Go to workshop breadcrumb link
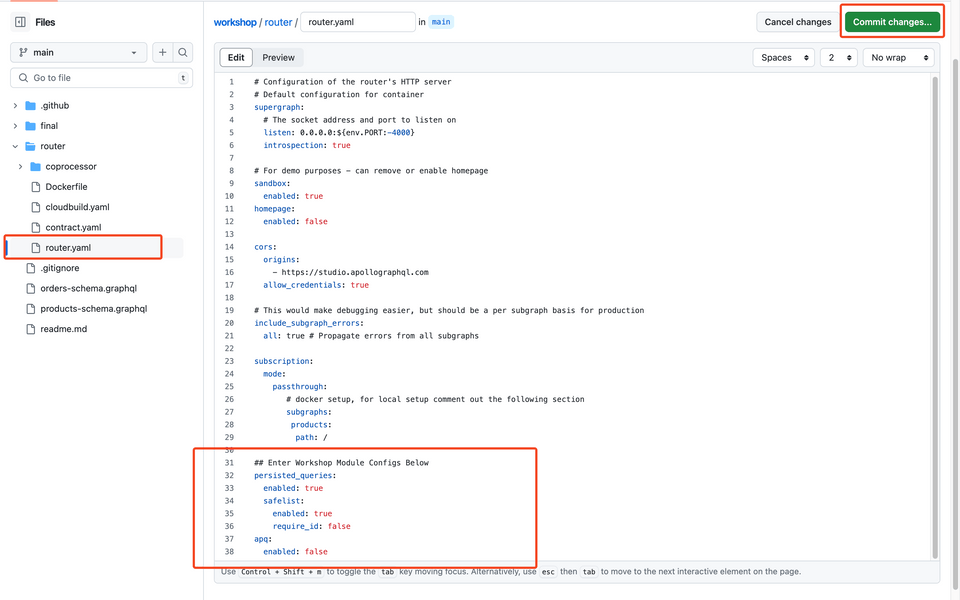Viewport: 960px width, 600px height. point(235,22)
